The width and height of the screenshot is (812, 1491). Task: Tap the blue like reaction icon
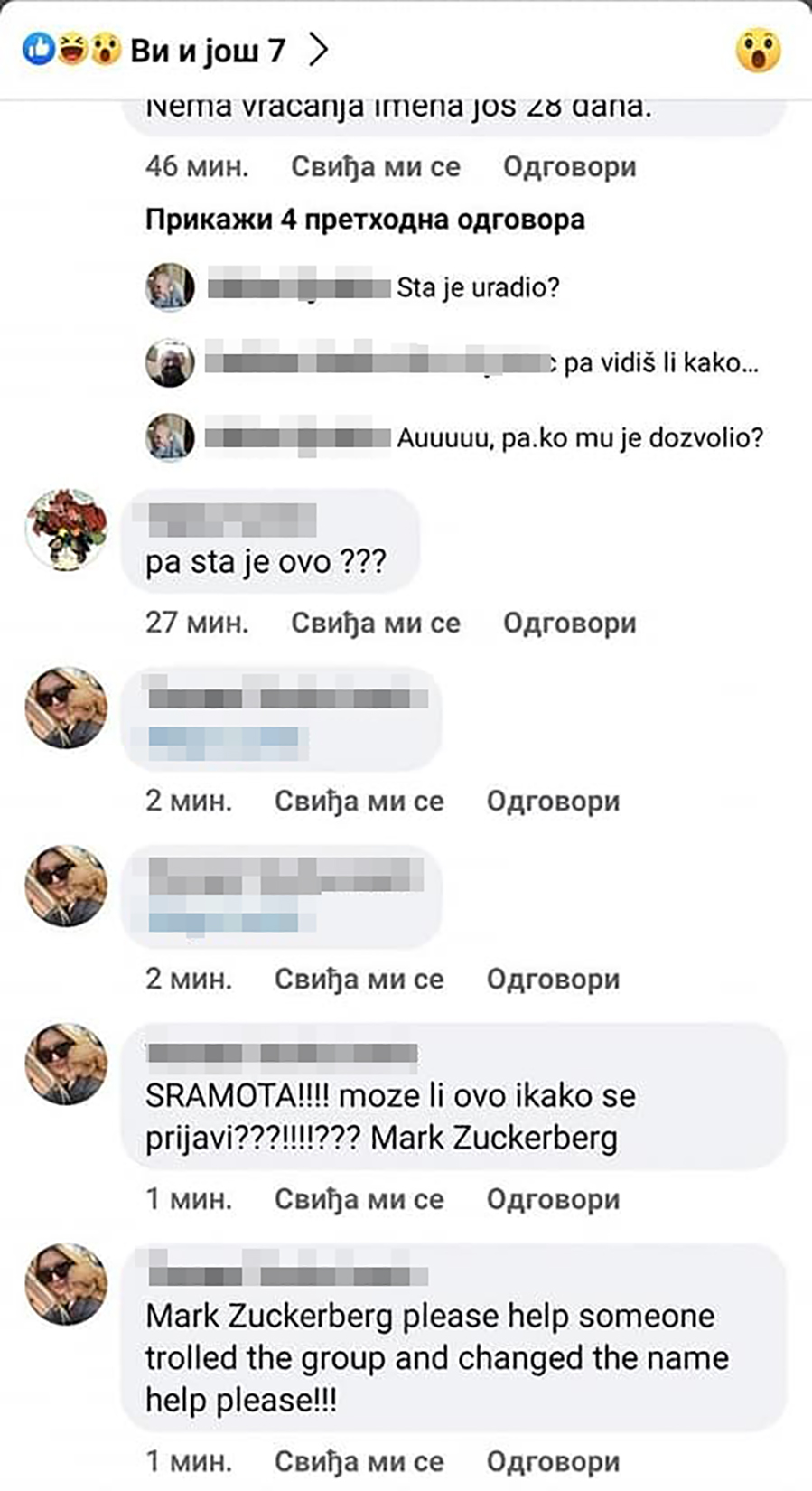(38, 49)
